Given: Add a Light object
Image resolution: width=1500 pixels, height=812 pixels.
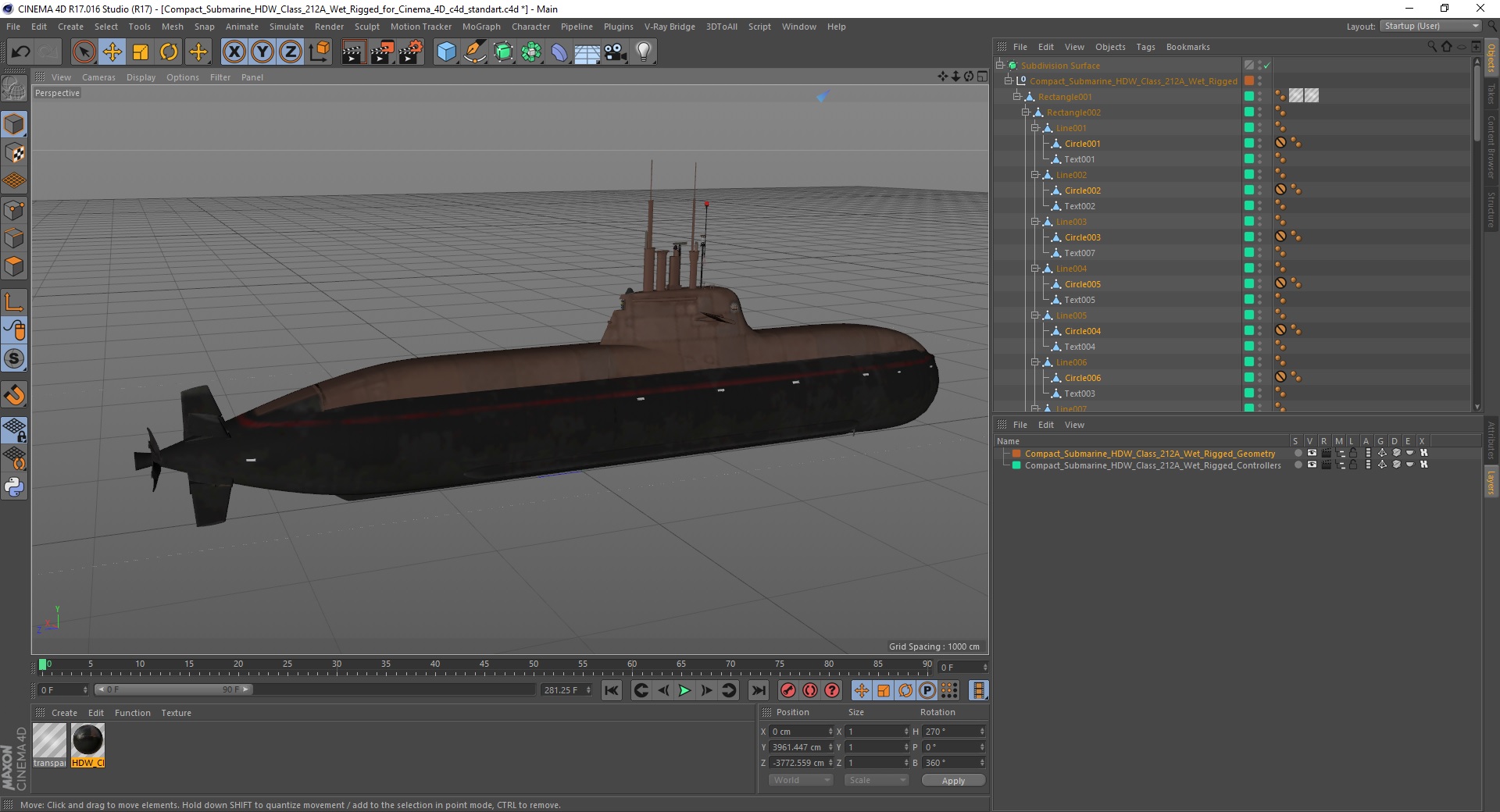Looking at the screenshot, I should (x=644, y=52).
